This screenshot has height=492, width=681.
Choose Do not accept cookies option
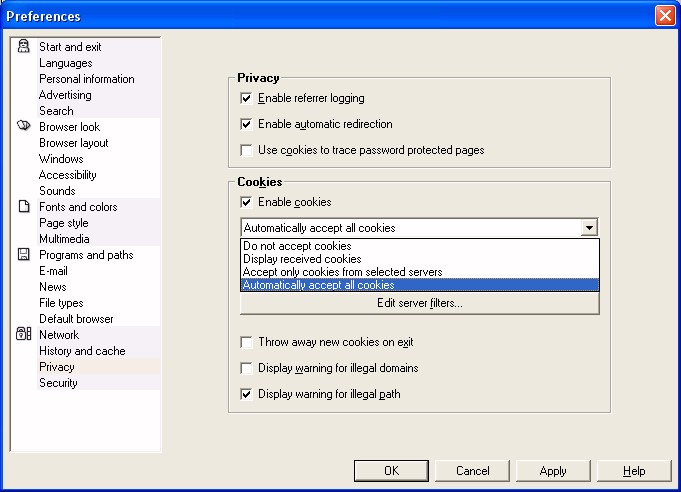coord(297,246)
